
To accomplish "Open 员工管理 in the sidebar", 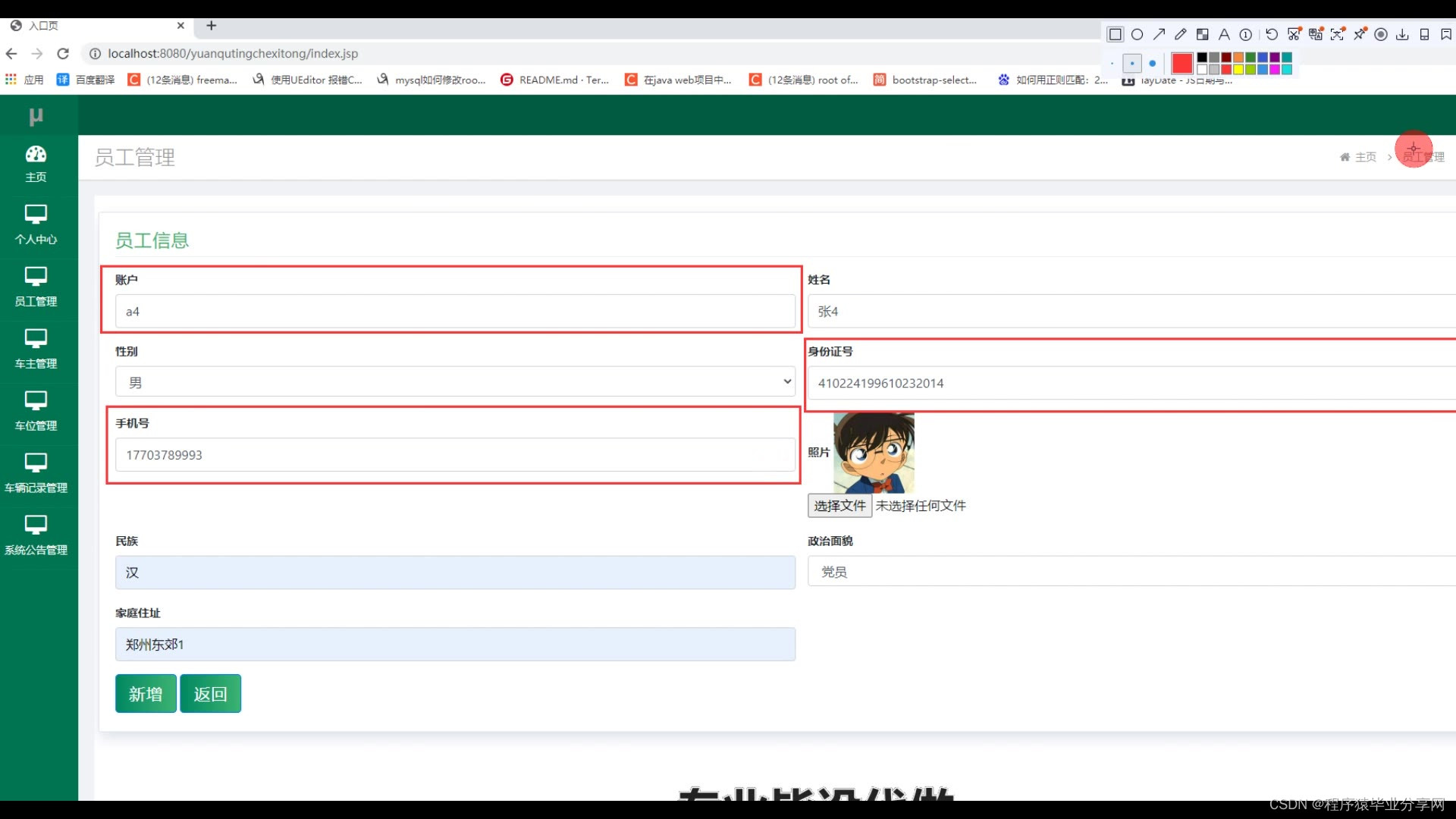I will 36,287.
